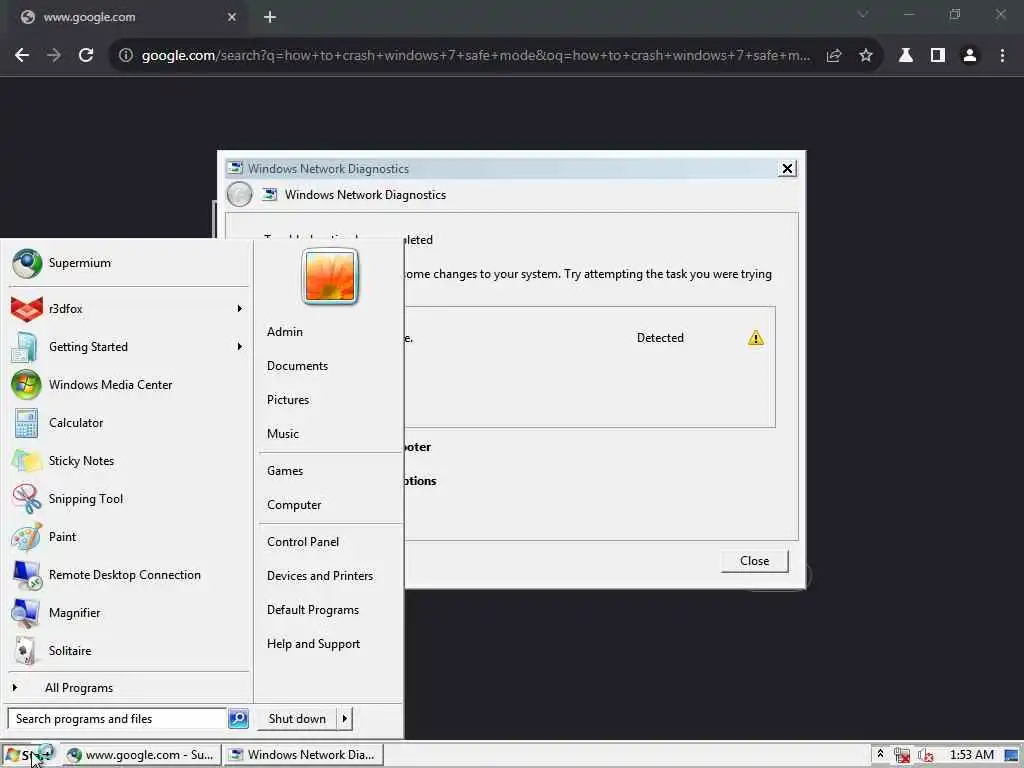Close the Windows Network Diagnostics window with X
This screenshot has height=768, width=1024.
click(787, 168)
